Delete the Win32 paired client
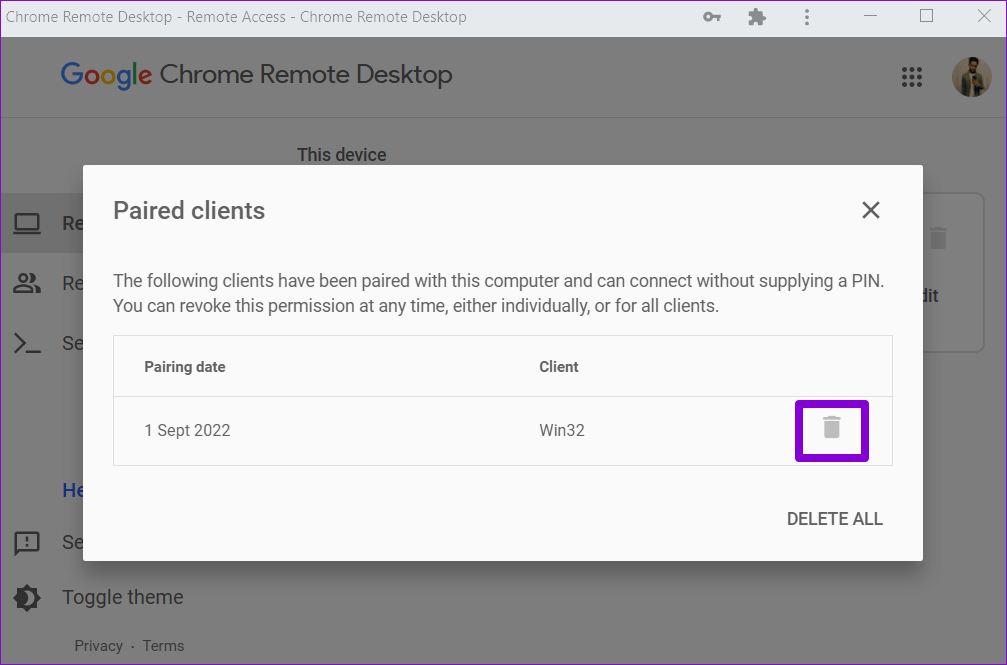The image size is (1007, 665). click(x=832, y=428)
